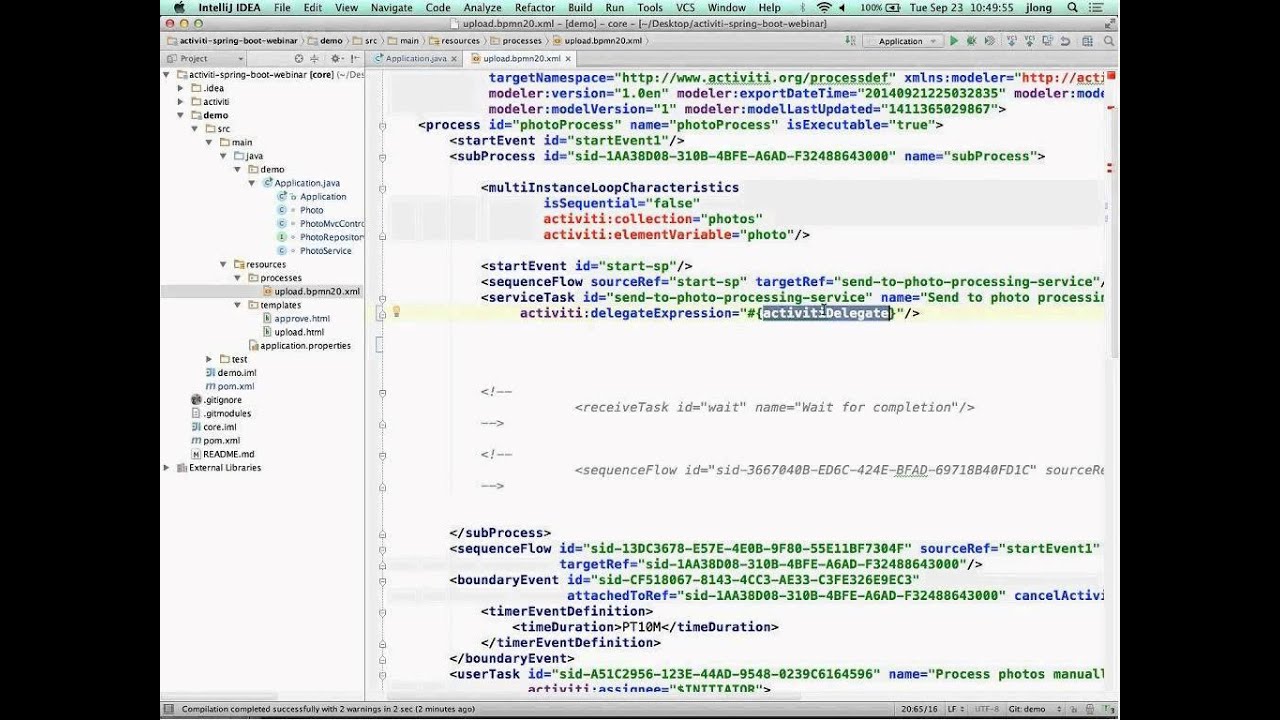1280x720 pixels.
Task: Click the lightbulb intention icon in gutter
Action: pos(396,312)
